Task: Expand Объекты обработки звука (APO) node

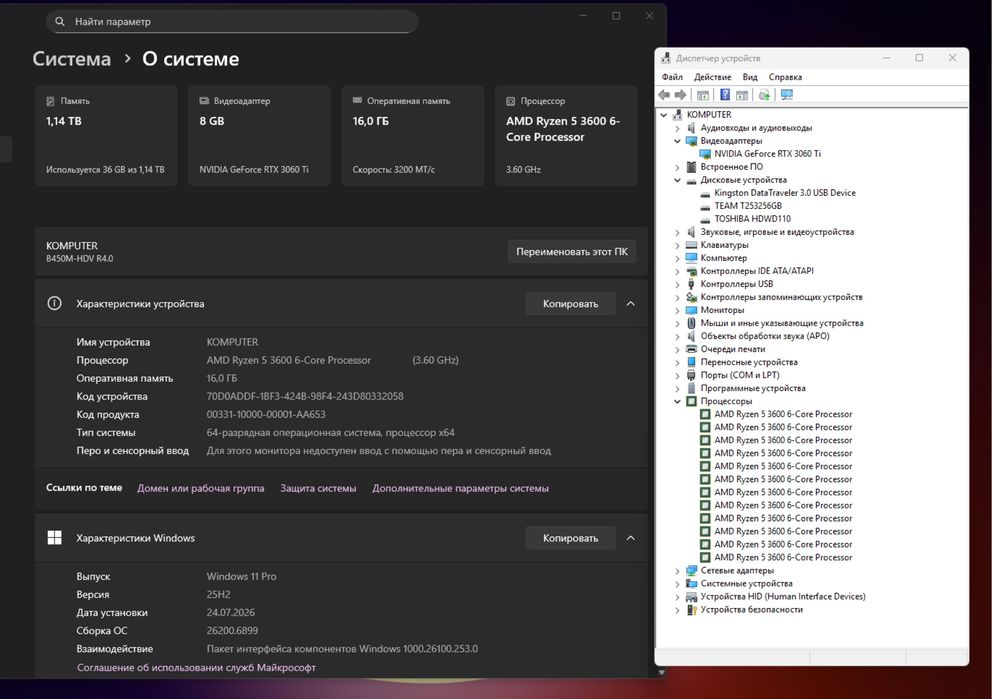Action: [678, 337]
